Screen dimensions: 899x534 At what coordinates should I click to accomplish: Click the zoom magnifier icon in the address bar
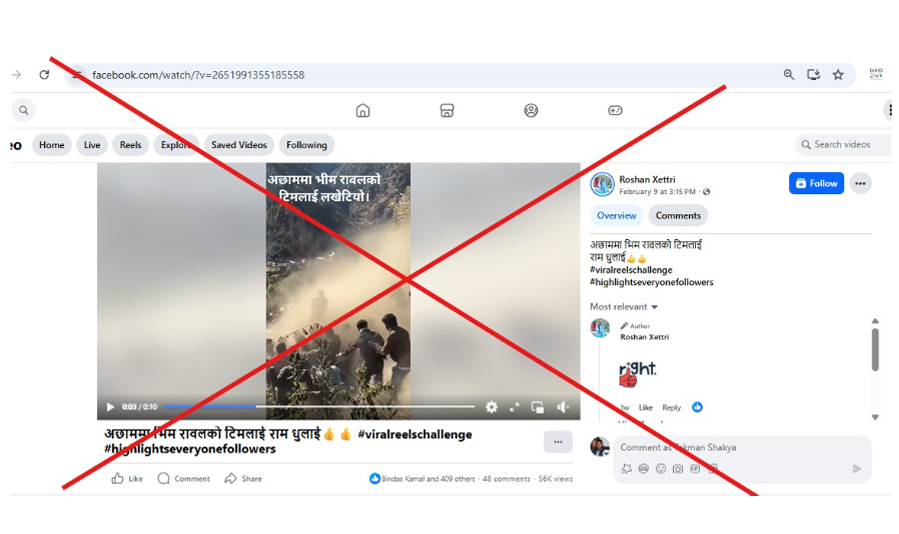(789, 75)
